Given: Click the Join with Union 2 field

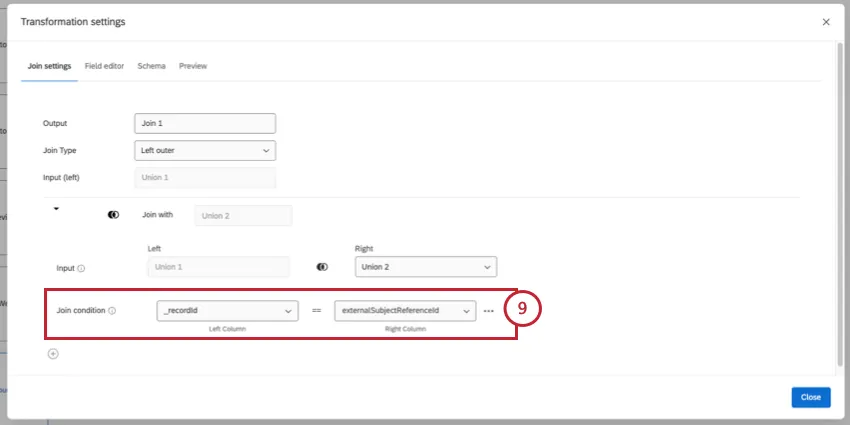Looking at the screenshot, I should coord(243,215).
